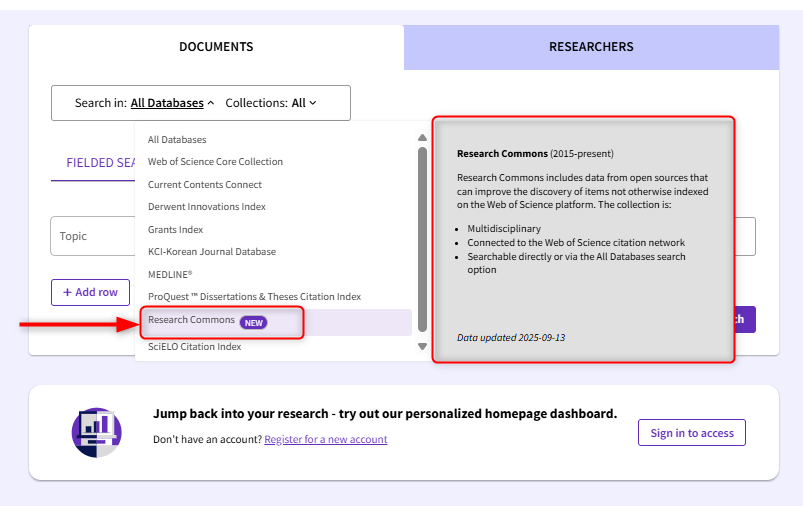This screenshot has height=506, width=803.
Task: Choose KCI-Korean Journal Database
Action: click(x=212, y=252)
